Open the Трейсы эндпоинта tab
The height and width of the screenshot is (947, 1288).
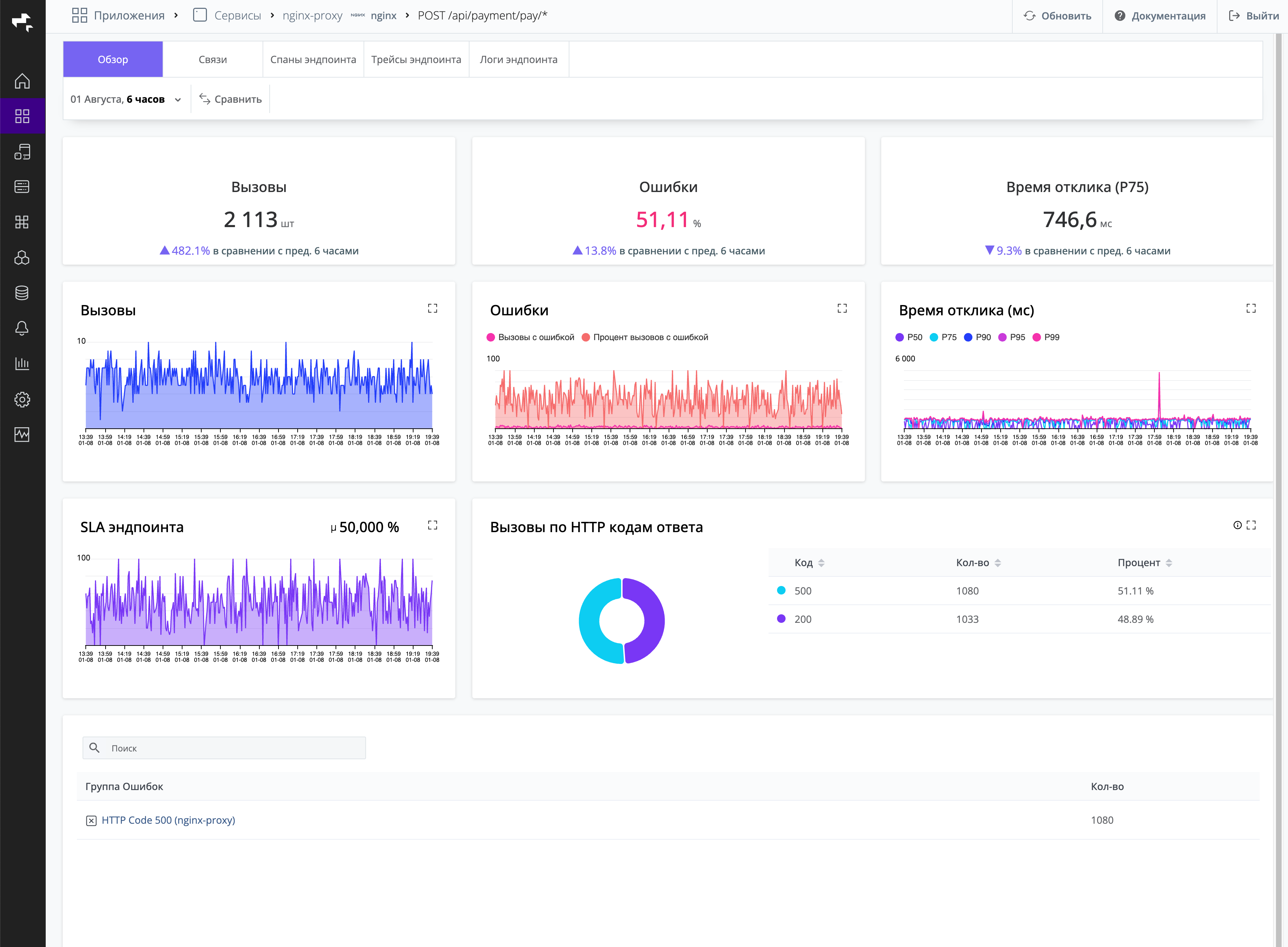416,59
